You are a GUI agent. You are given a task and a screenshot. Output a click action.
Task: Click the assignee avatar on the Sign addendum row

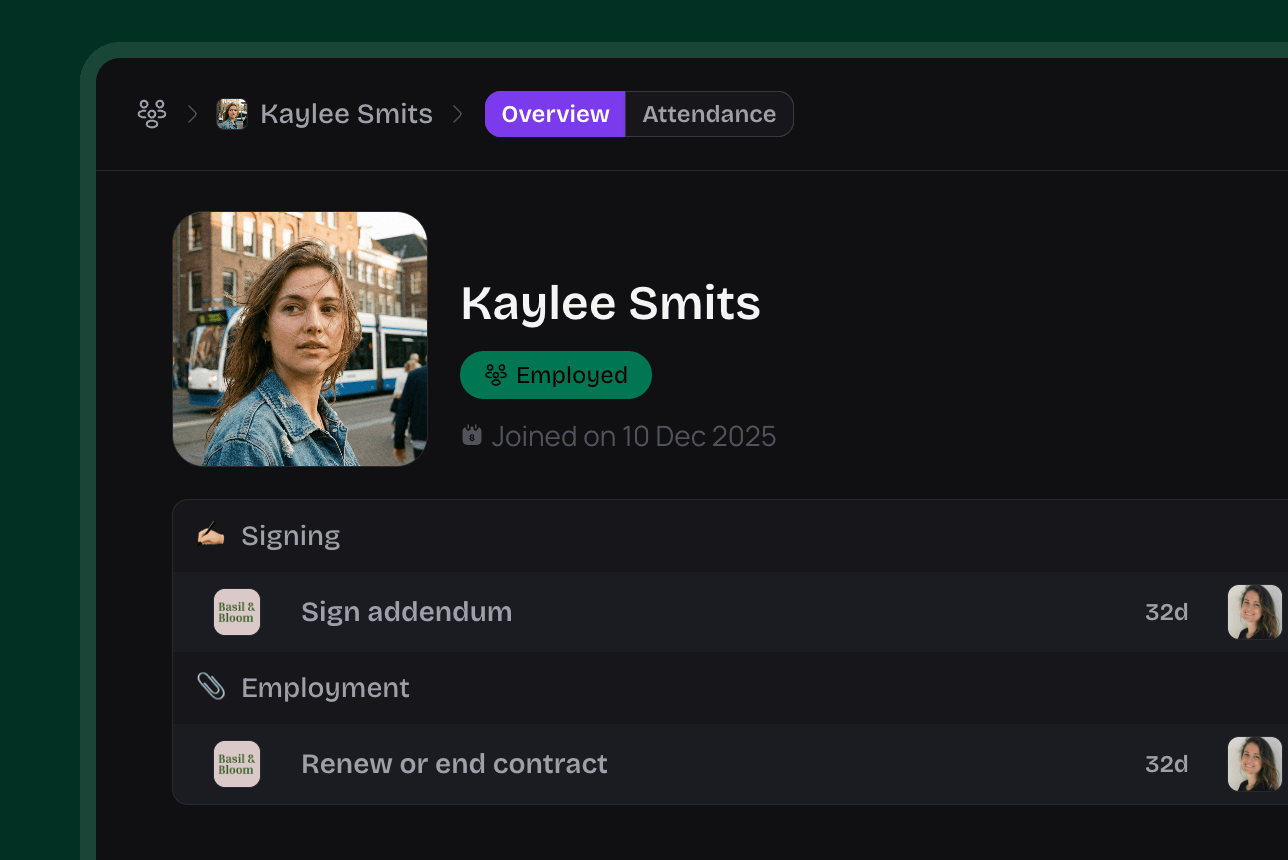[x=1254, y=612]
